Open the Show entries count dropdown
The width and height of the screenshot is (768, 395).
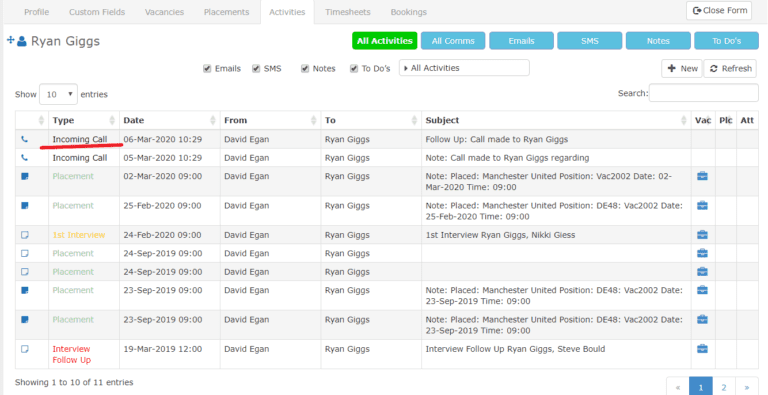click(58, 94)
